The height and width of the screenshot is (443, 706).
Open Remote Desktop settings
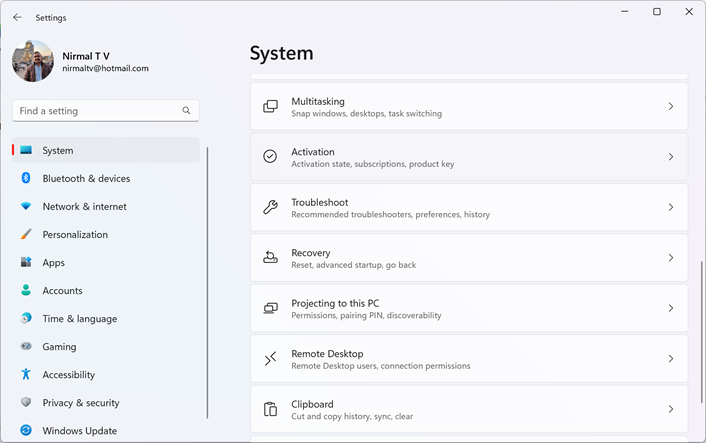469,358
